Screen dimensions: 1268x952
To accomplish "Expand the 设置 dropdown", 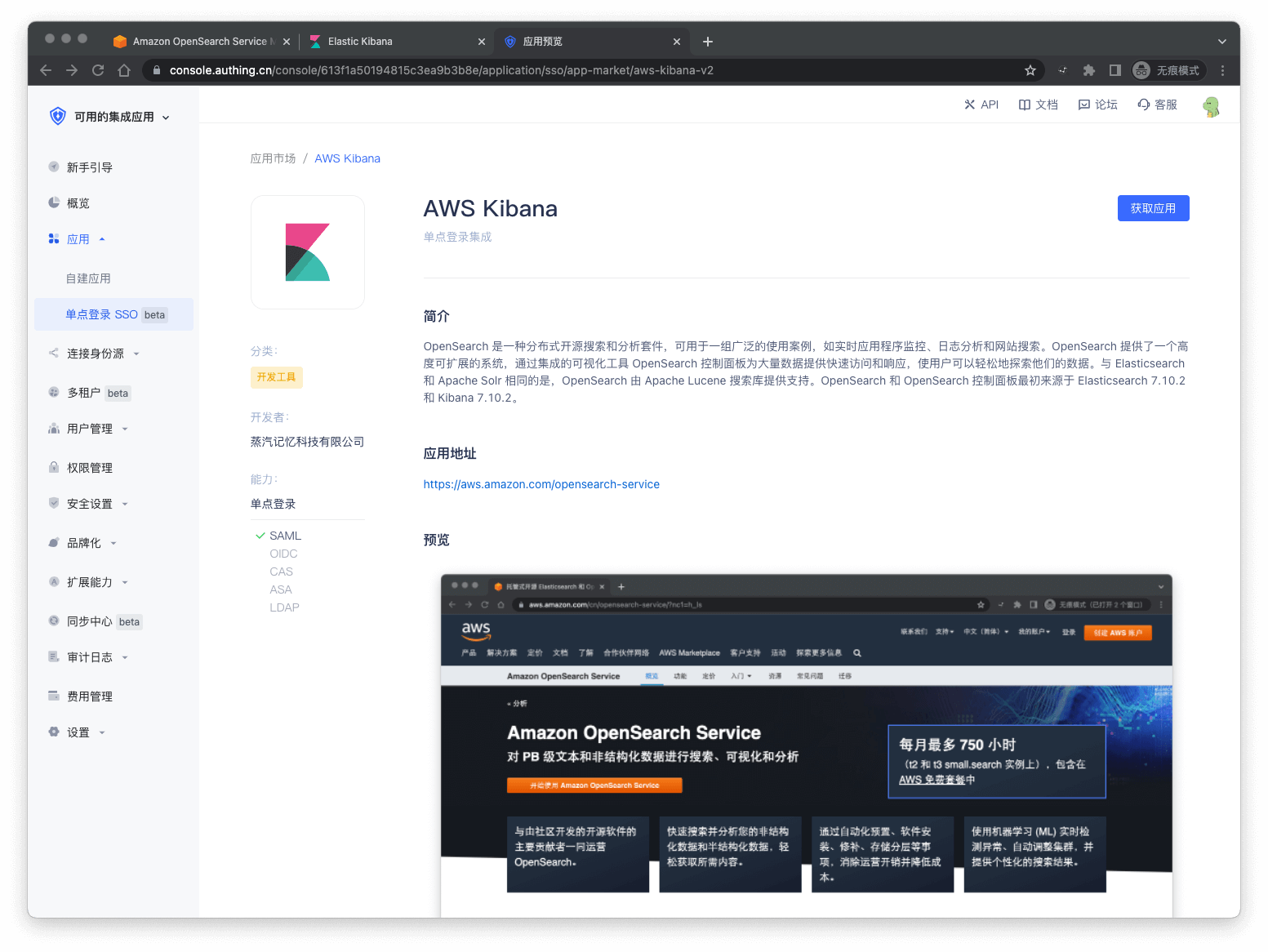I will click(x=103, y=732).
